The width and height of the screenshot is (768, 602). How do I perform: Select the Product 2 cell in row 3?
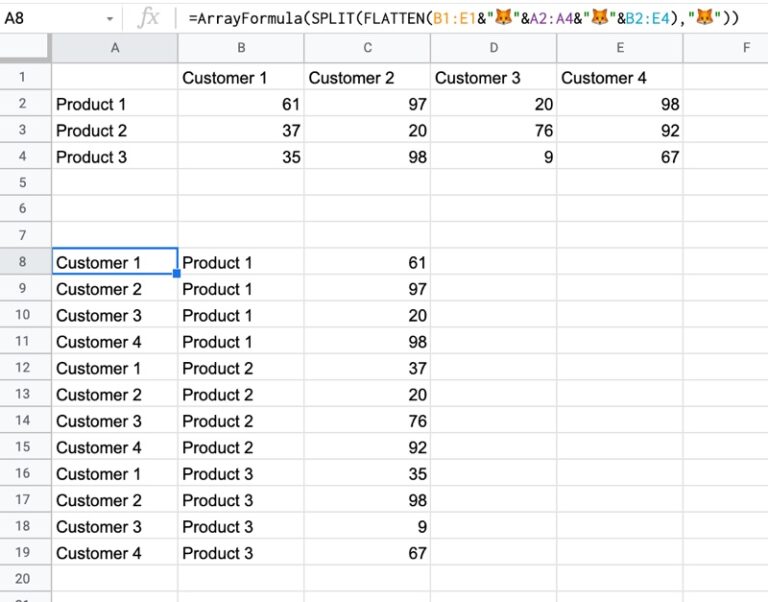click(x=114, y=131)
